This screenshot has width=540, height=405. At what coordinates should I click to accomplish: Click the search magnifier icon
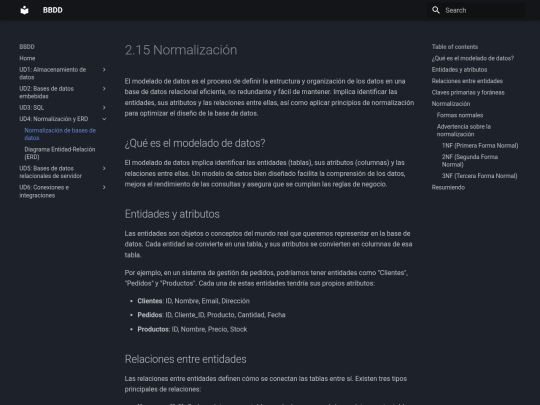click(x=436, y=10)
